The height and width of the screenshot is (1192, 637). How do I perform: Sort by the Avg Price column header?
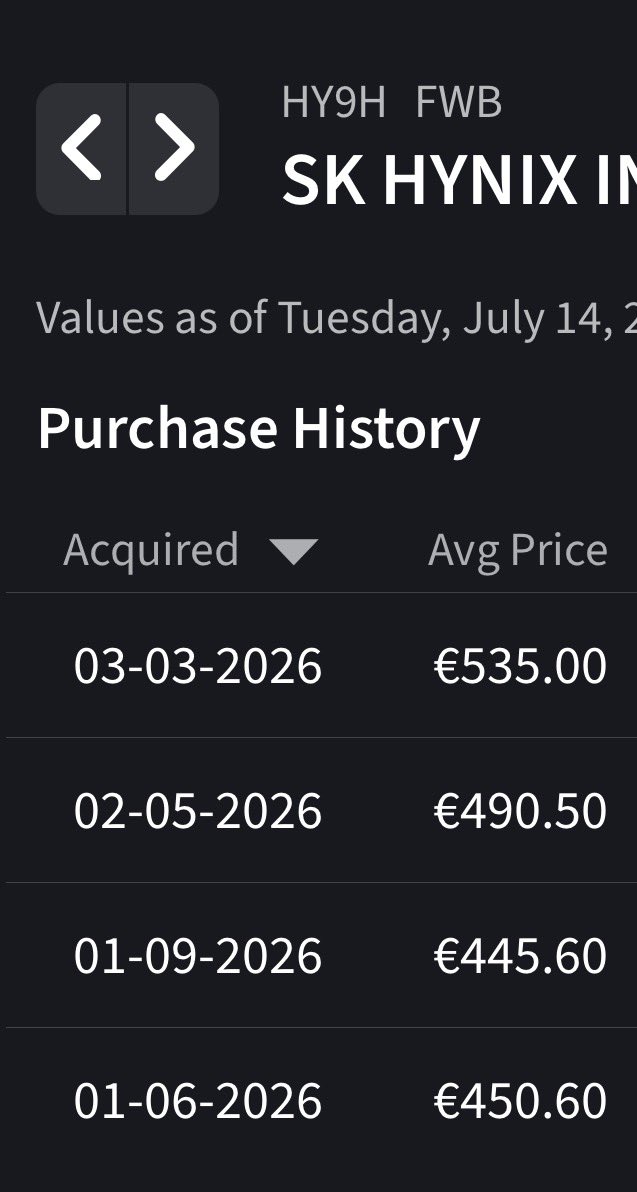pyautogui.click(x=518, y=550)
